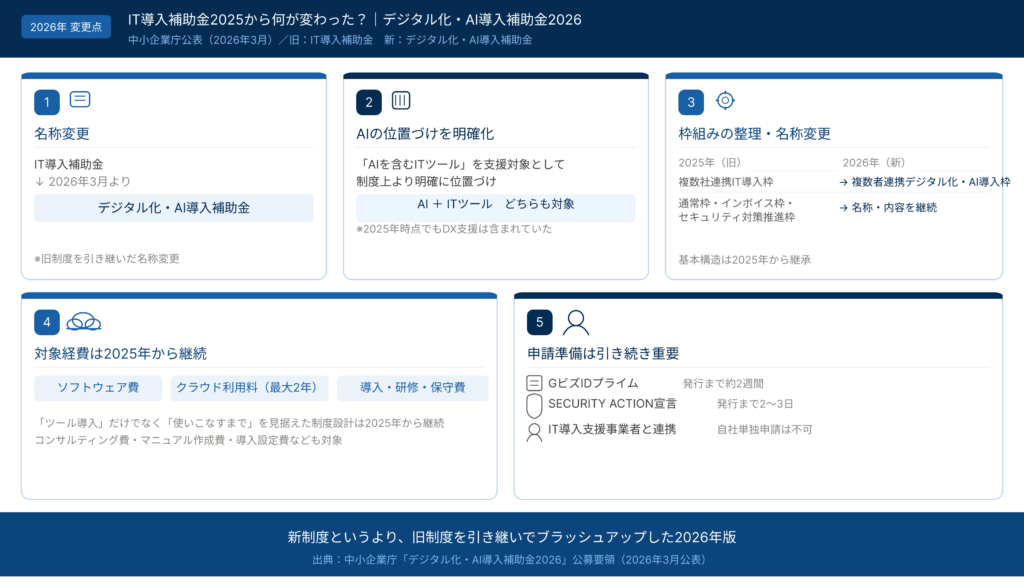Click the document icon beside badge 1
This screenshot has height=587, width=1024.
[x=80, y=100]
